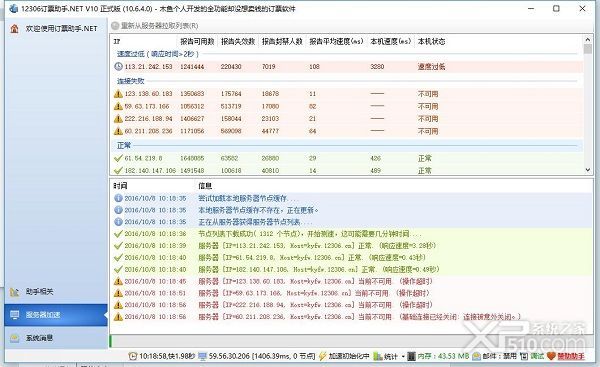Click info icon of 尝试加载本地服务器节点缓存 log
This screenshot has width=600, height=367.
click(118, 198)
